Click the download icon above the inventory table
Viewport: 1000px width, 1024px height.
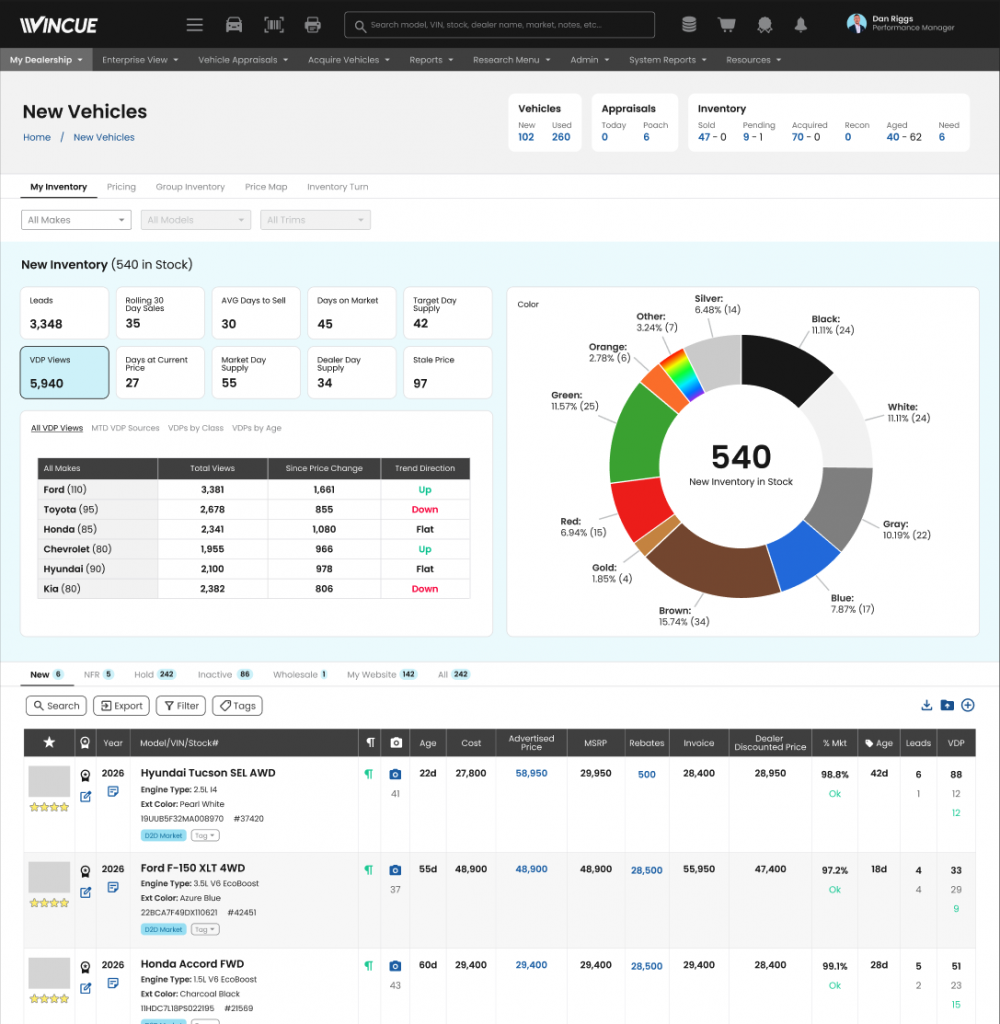point(927,706)
